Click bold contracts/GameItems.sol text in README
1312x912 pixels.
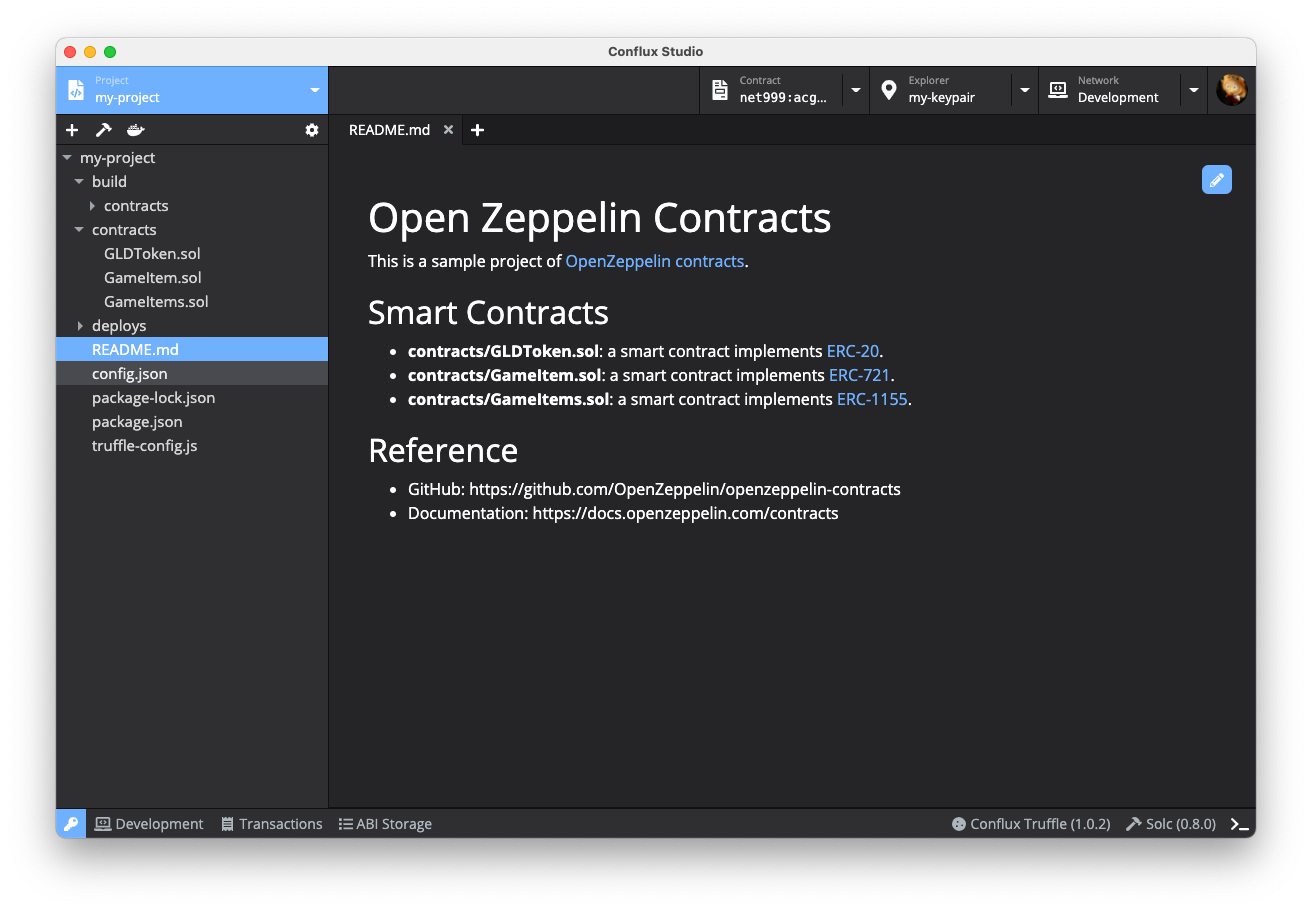(509, 399)
